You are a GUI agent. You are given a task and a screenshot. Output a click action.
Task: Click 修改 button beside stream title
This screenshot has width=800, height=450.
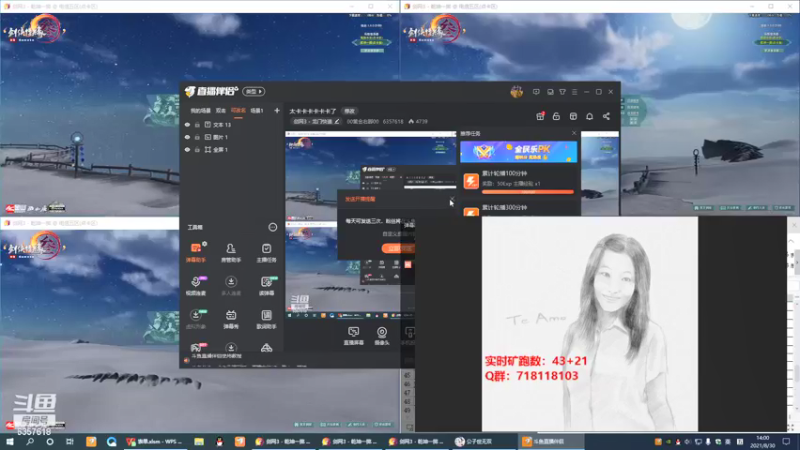pos(349,111)
